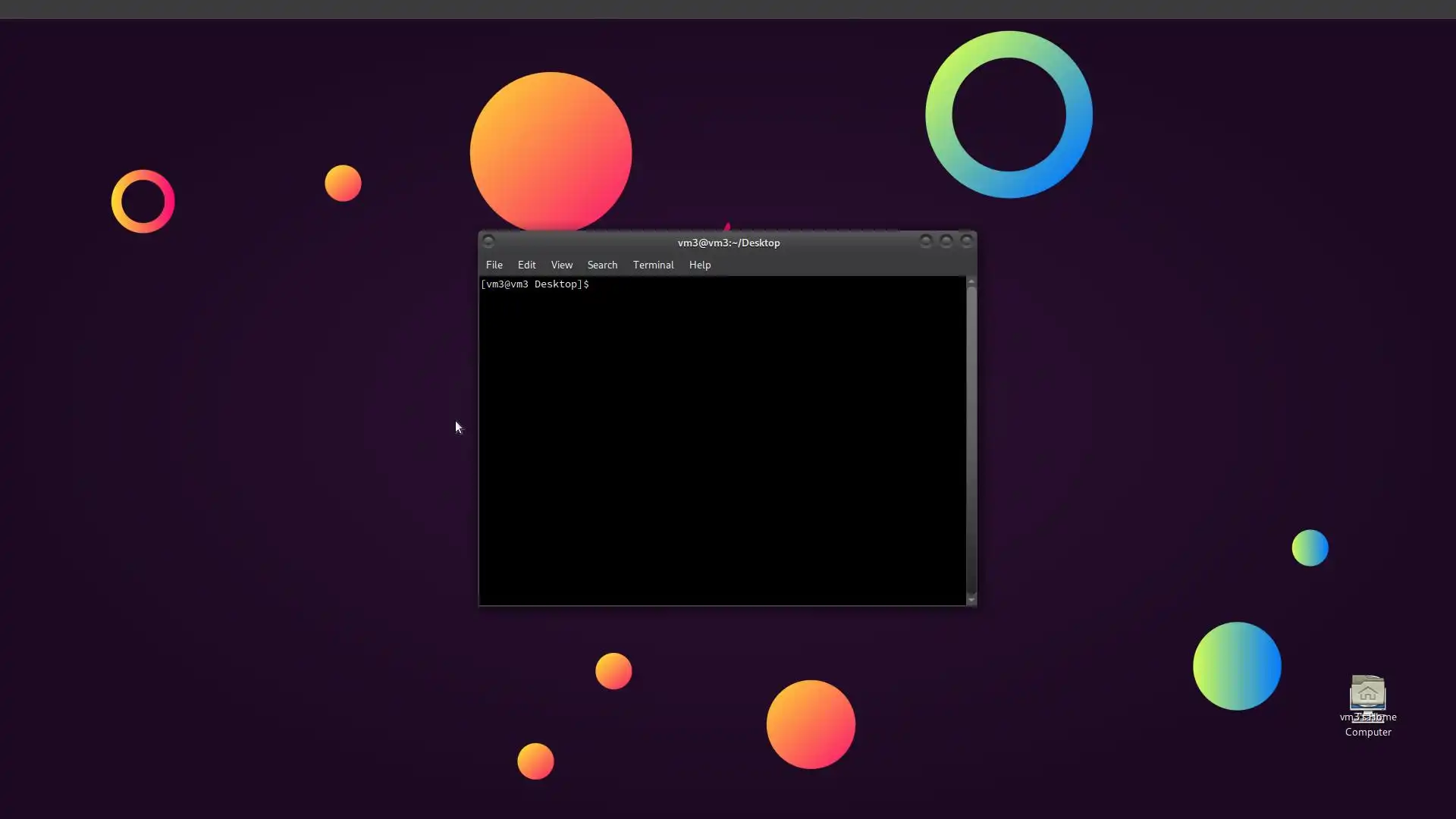Click the large green-blue ring on wallpaper
The width and height of the screenshot is (1456, 819).
click(939, 115)
